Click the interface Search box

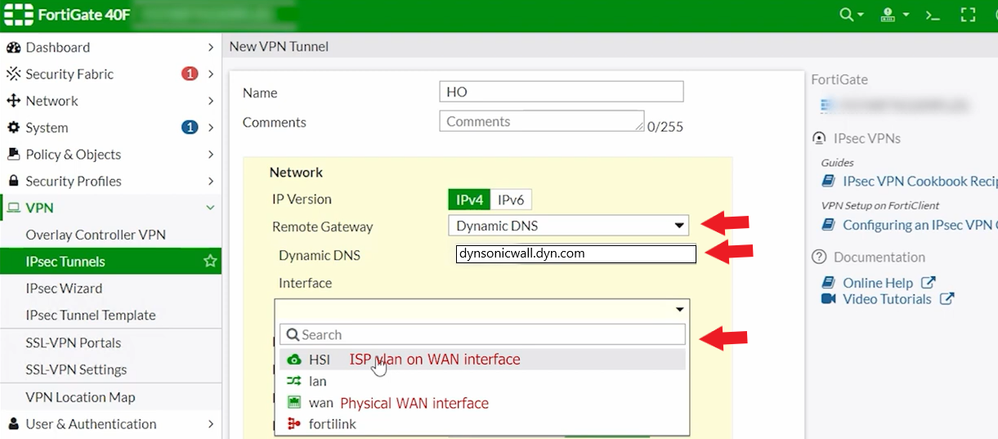[x=482, y=335]
